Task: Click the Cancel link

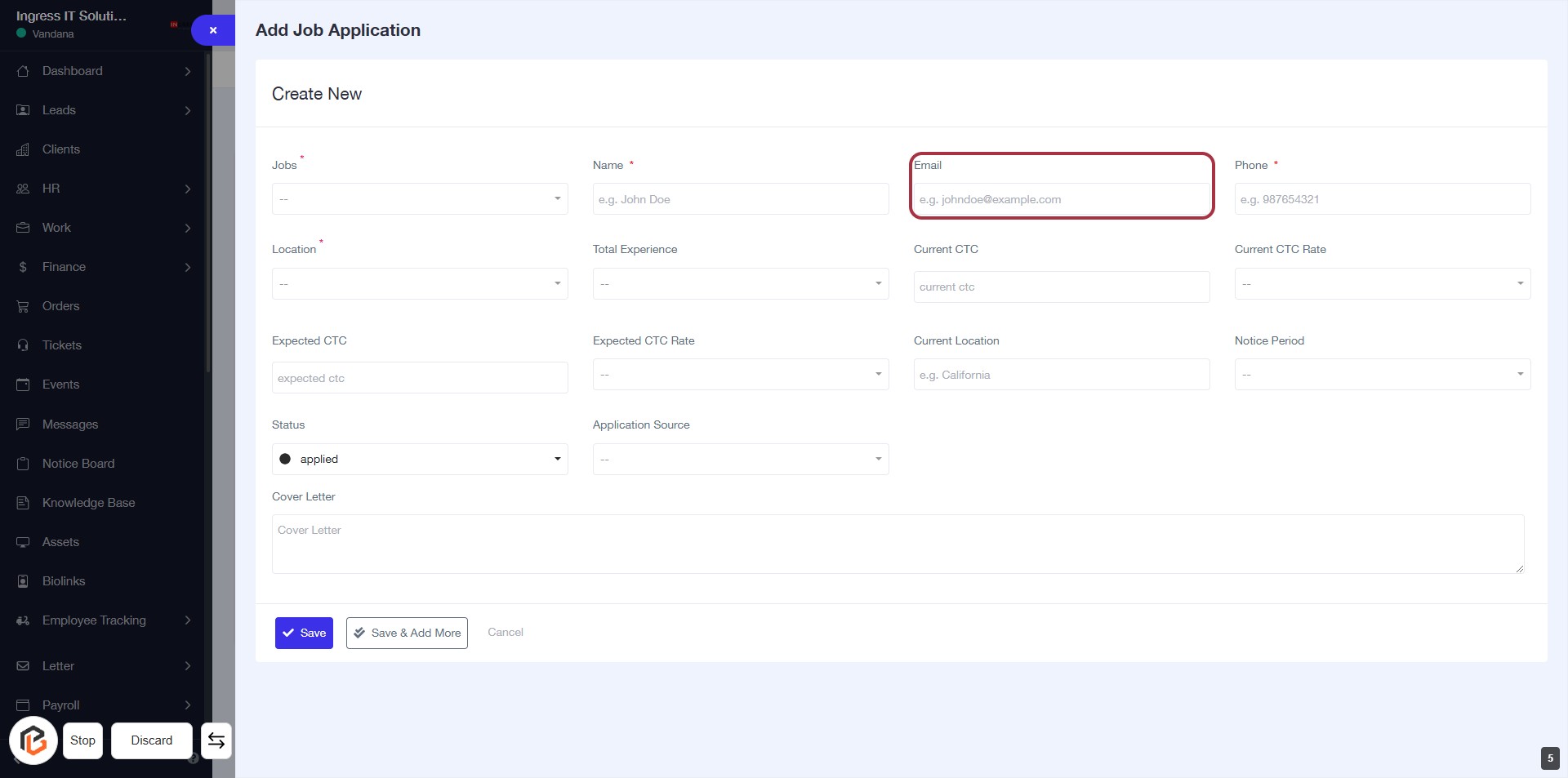Action: click(505, 632)
